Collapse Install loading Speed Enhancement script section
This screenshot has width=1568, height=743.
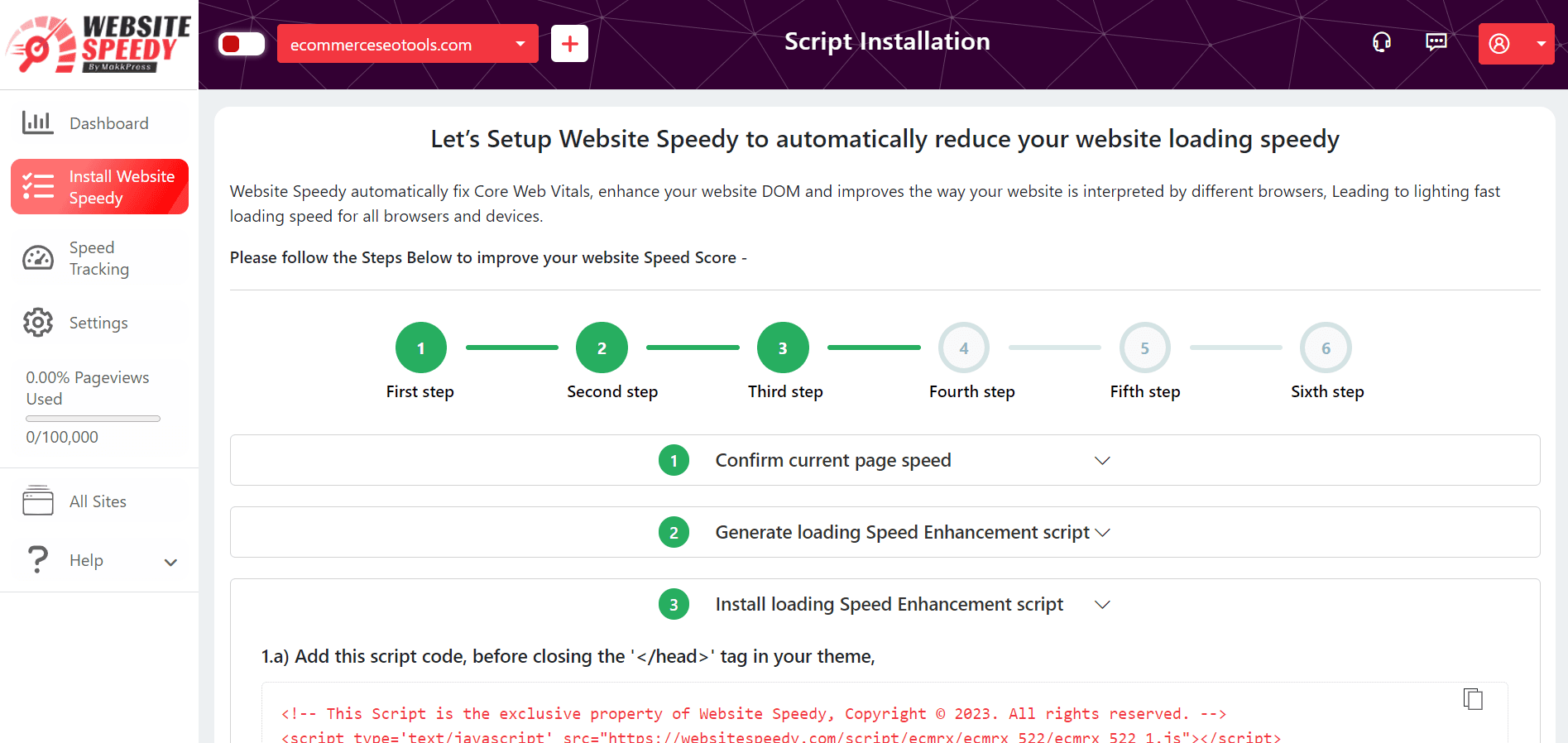pos(885,604)
